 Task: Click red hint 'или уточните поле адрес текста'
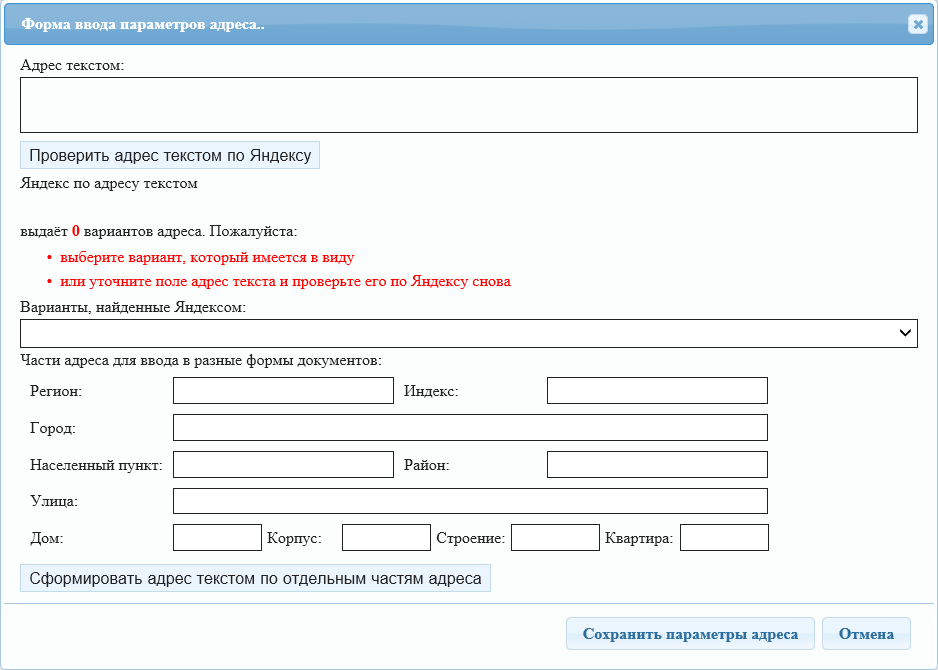285,282
